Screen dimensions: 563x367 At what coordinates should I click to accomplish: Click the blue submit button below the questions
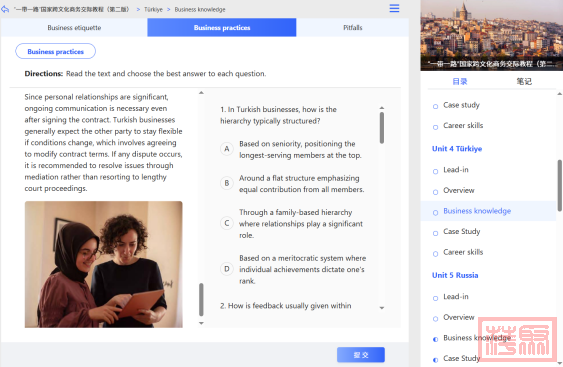[361, 355]
